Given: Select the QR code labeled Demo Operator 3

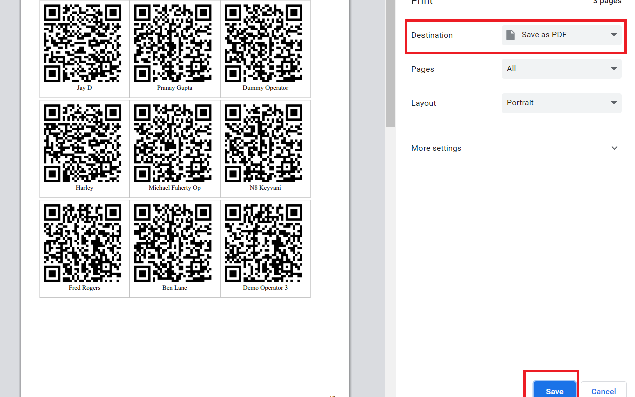Looking at the screenshot, I should coord(264,243).
